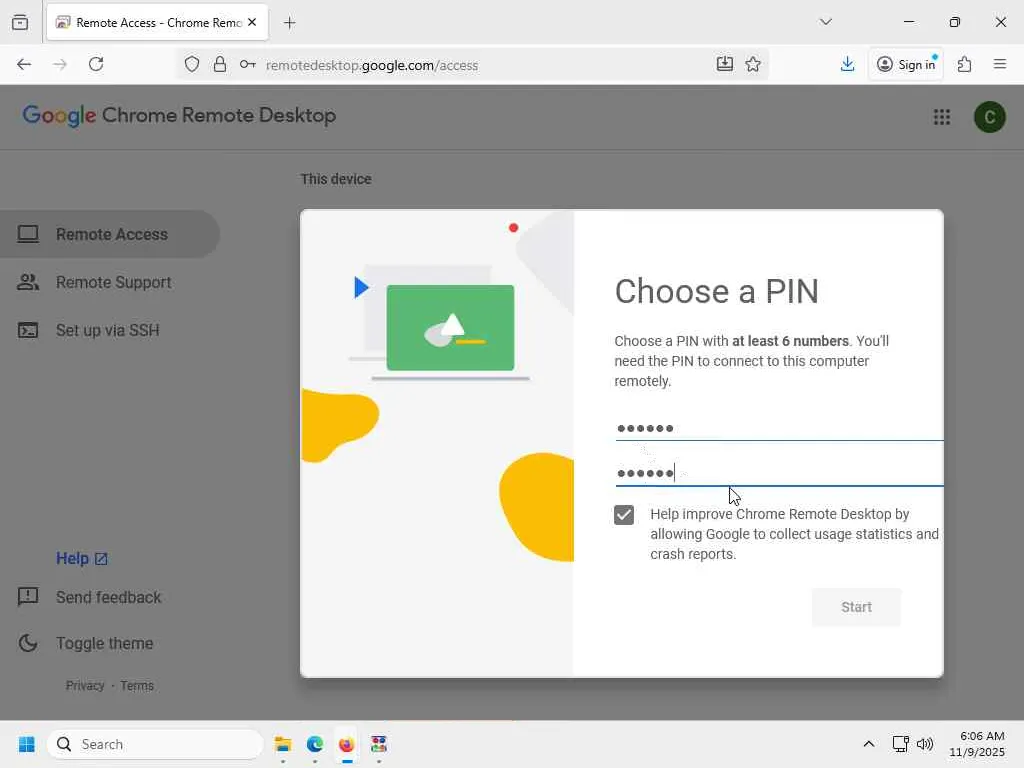Image resolution: width=1024 pixels, height=768 pixels.
Task: Click the Firefox View icon left of the tabs
Action: pos(20,22)
